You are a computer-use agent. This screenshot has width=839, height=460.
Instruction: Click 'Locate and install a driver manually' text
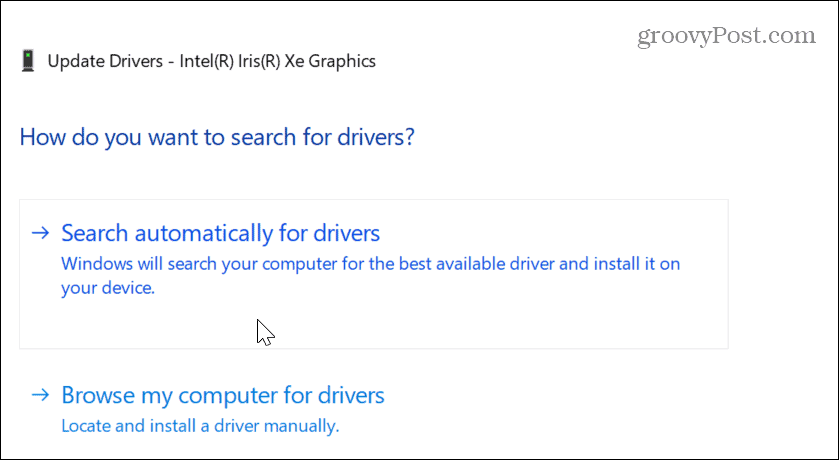coord(200,426)
